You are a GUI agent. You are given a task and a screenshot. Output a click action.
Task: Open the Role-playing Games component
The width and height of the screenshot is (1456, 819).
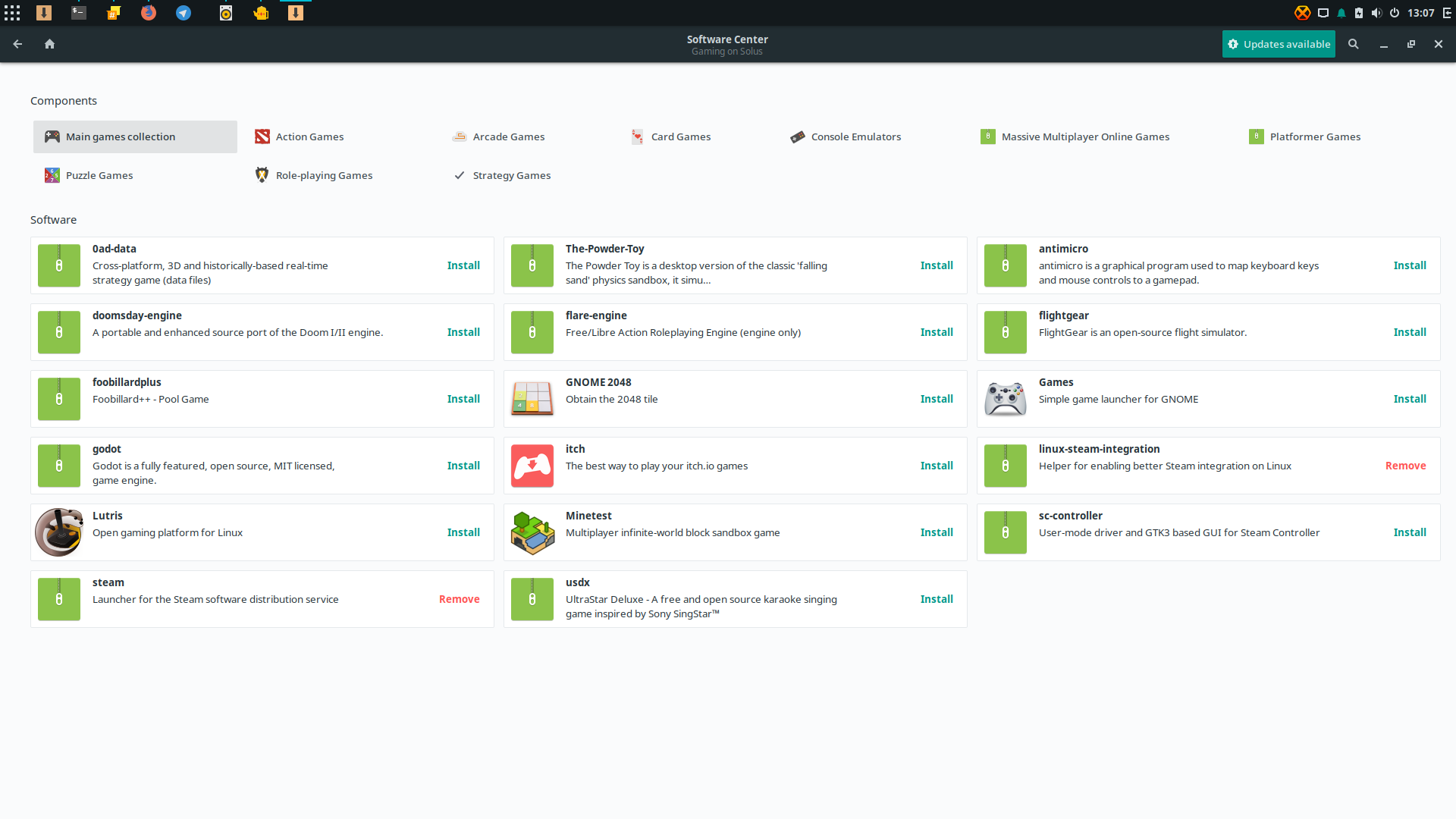(x=314, y=175)
